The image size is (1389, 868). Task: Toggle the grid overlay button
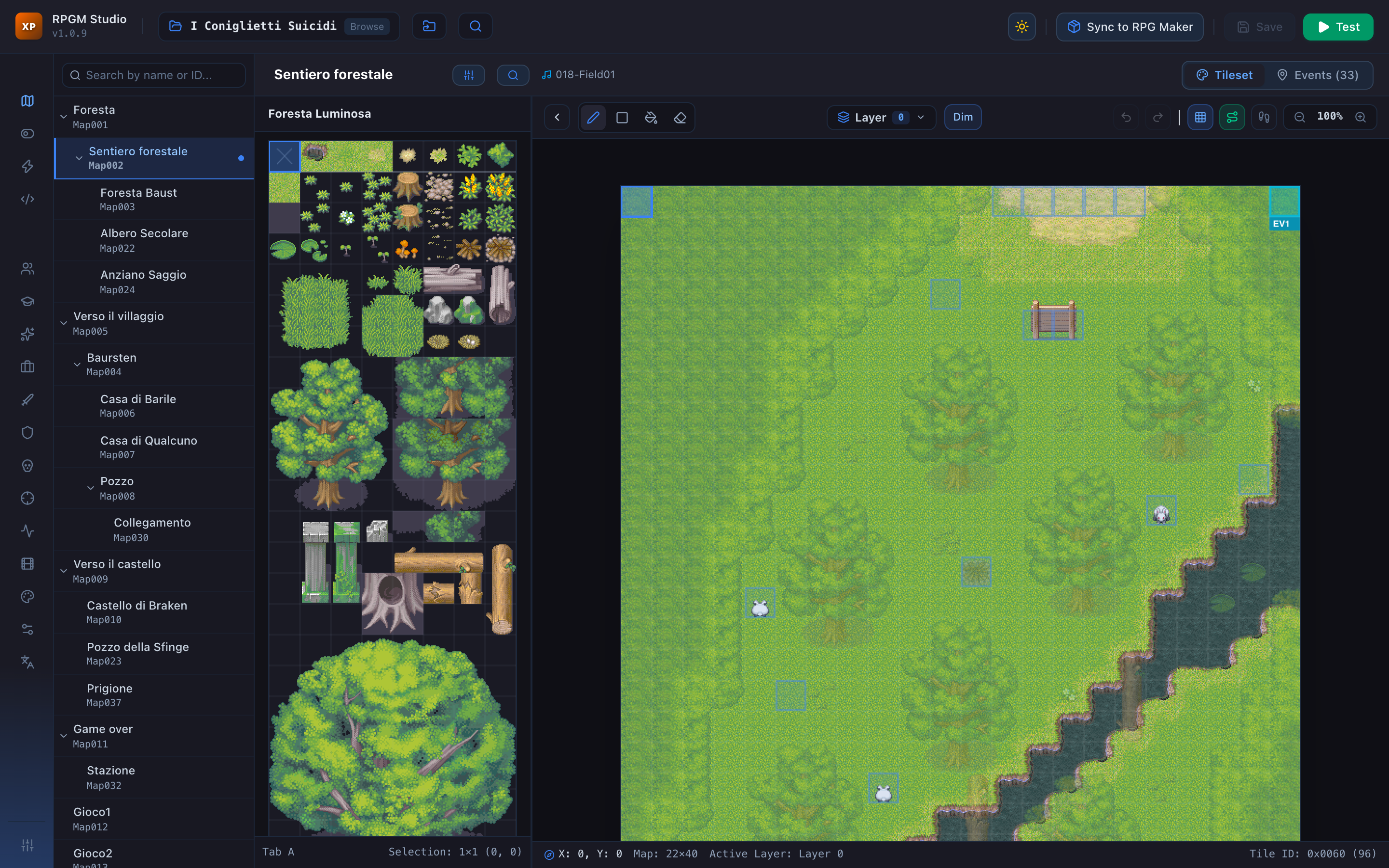pyautogui.click(x=1200, y=117)
